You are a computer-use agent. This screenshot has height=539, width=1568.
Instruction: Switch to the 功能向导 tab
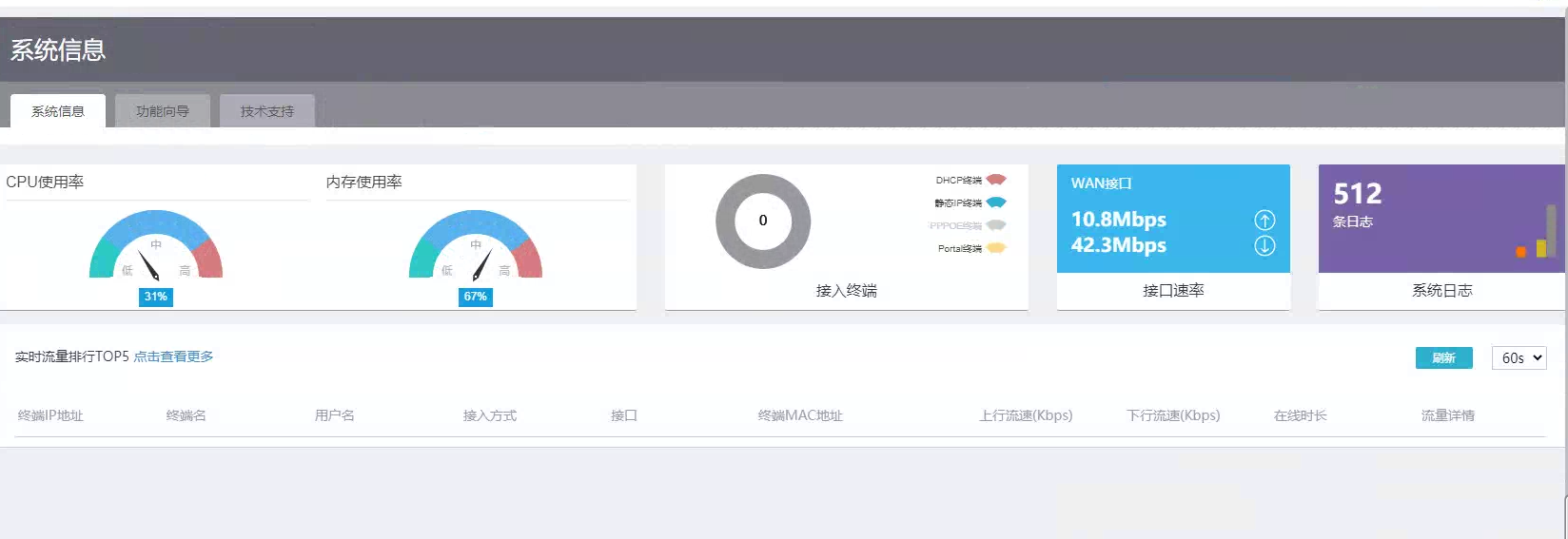coord(163,111)
